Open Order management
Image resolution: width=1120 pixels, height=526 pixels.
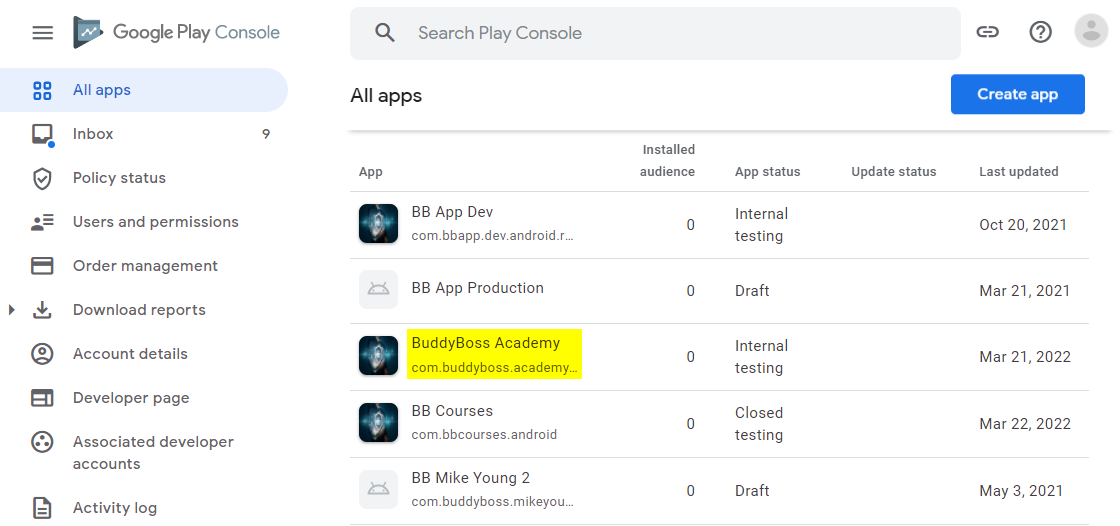click(143, 266)
